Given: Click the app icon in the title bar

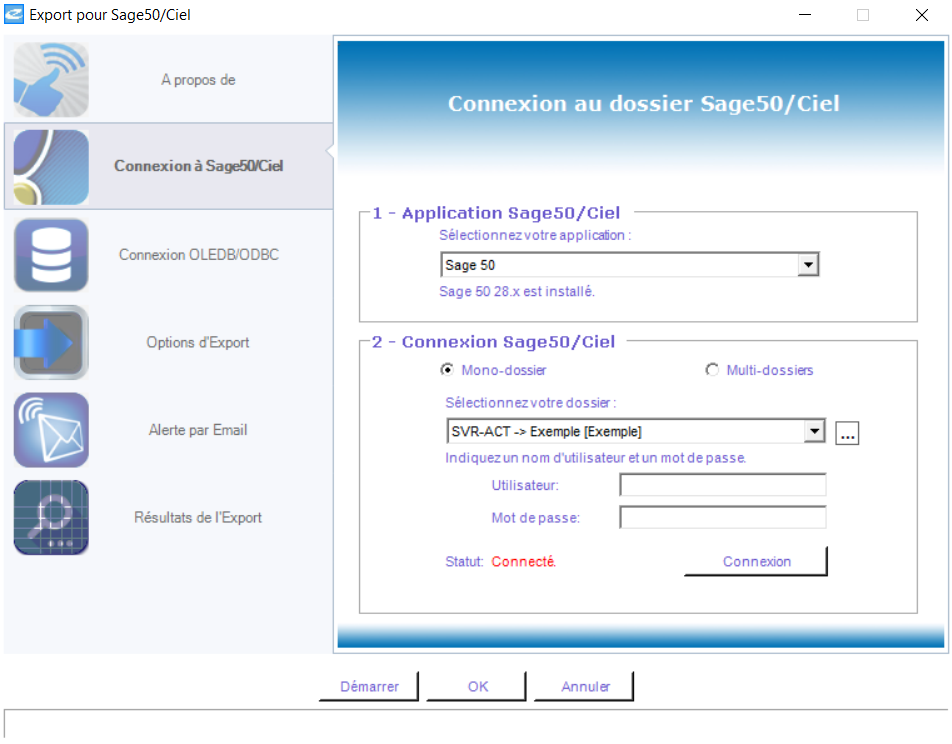Looking at the screenshot, I should 14,15.
